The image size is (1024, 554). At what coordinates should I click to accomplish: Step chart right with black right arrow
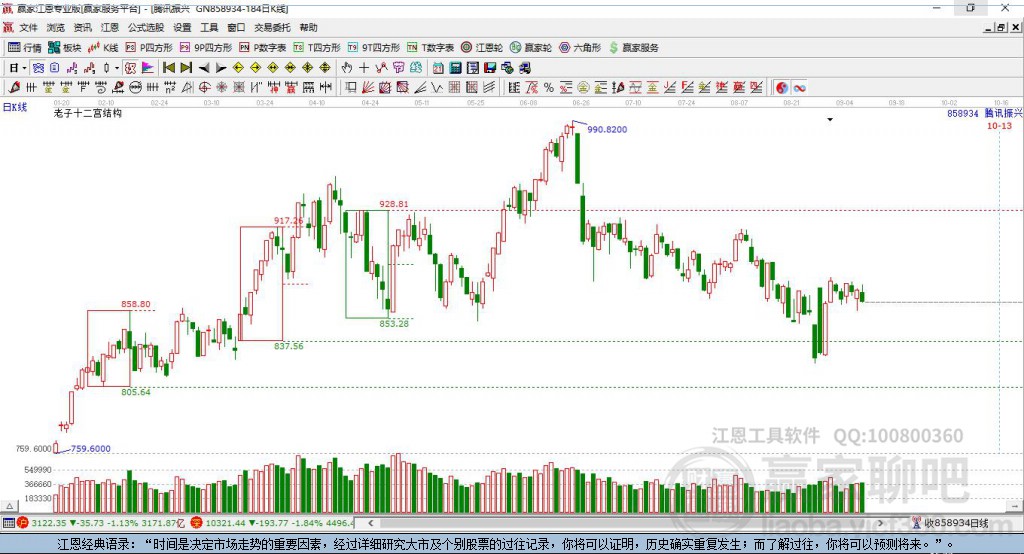(221, 68)
